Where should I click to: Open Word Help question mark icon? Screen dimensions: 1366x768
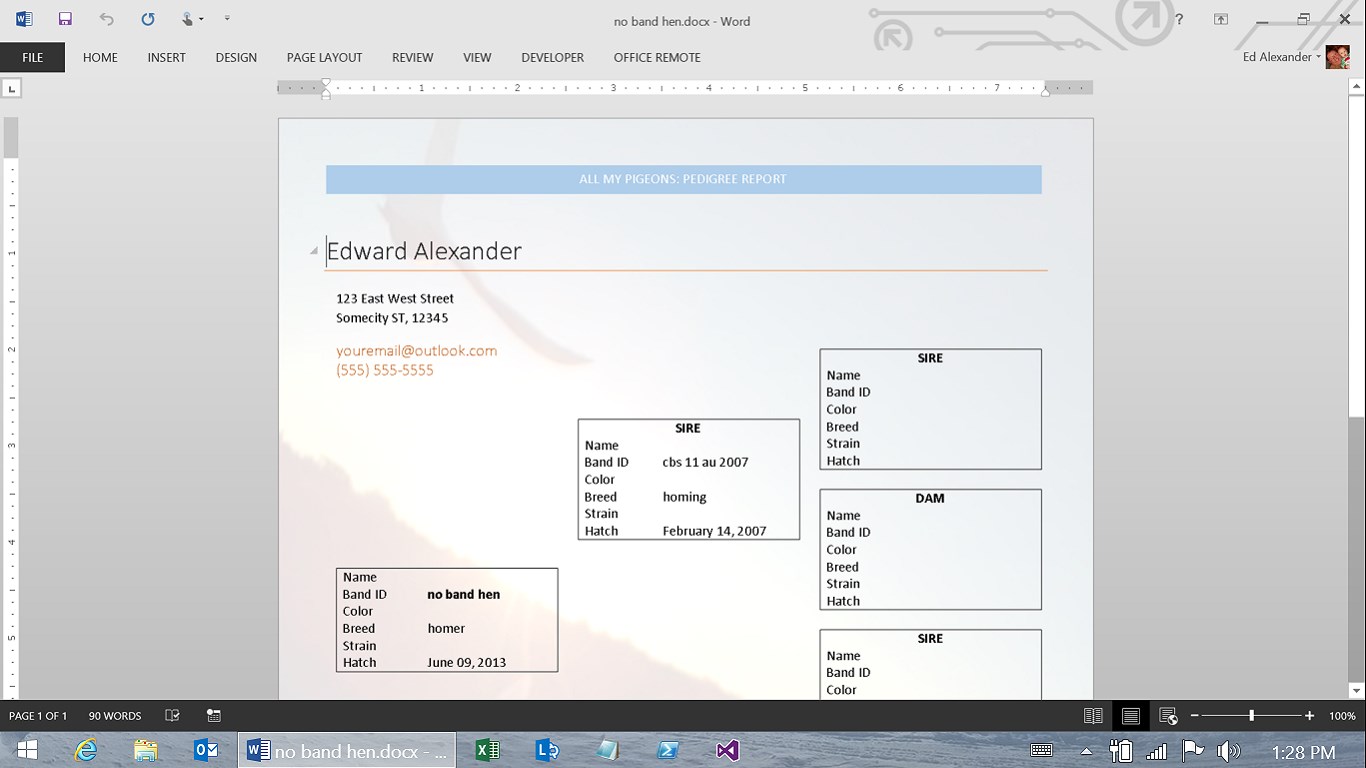(1180, 19)
